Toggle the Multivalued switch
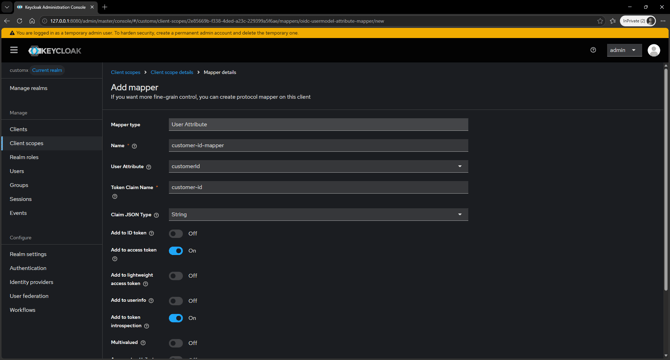The image size is (670, 360). [x=176, y=343]
